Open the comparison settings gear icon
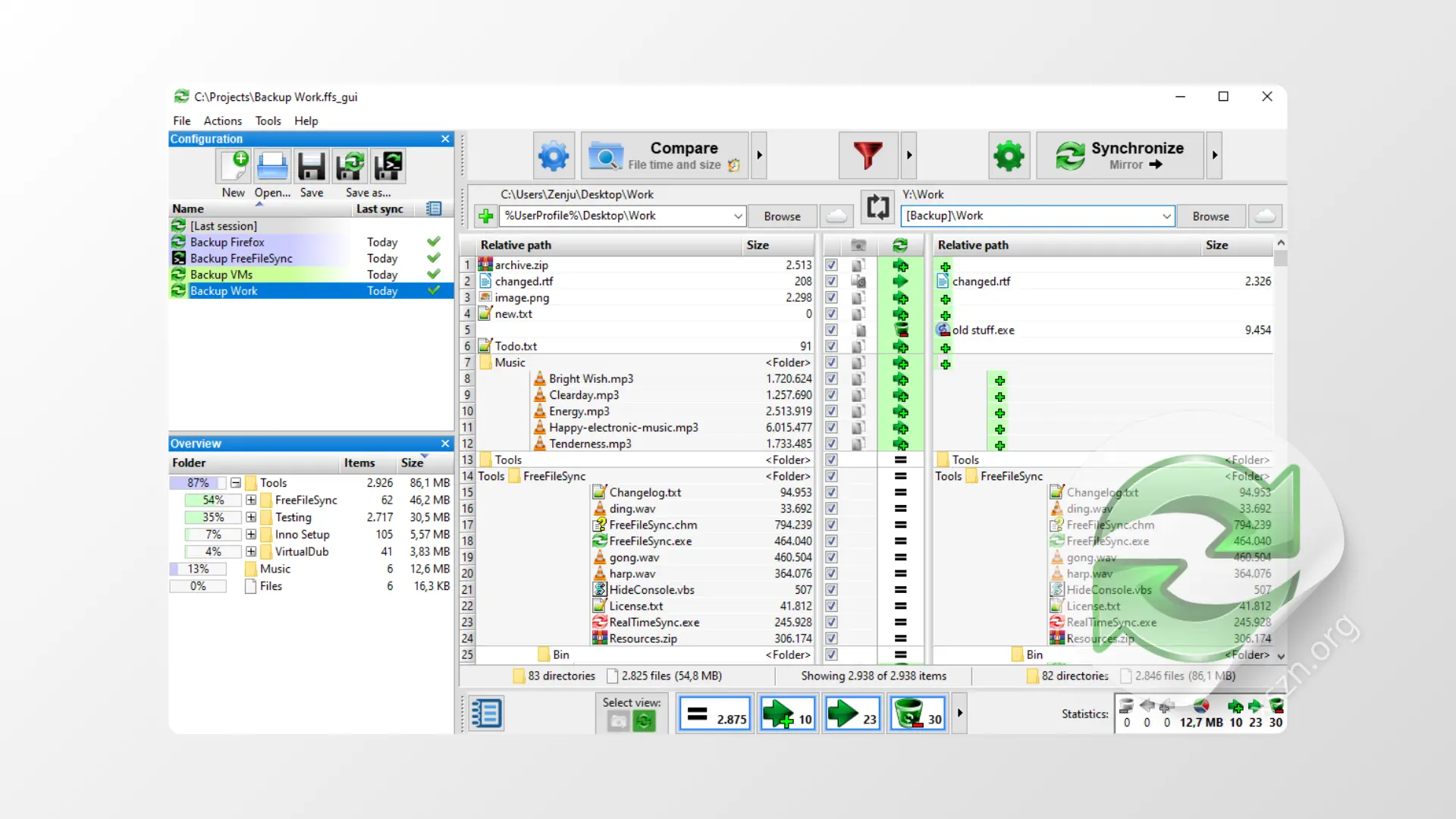 pyautogui.click(x=554, y=155)
